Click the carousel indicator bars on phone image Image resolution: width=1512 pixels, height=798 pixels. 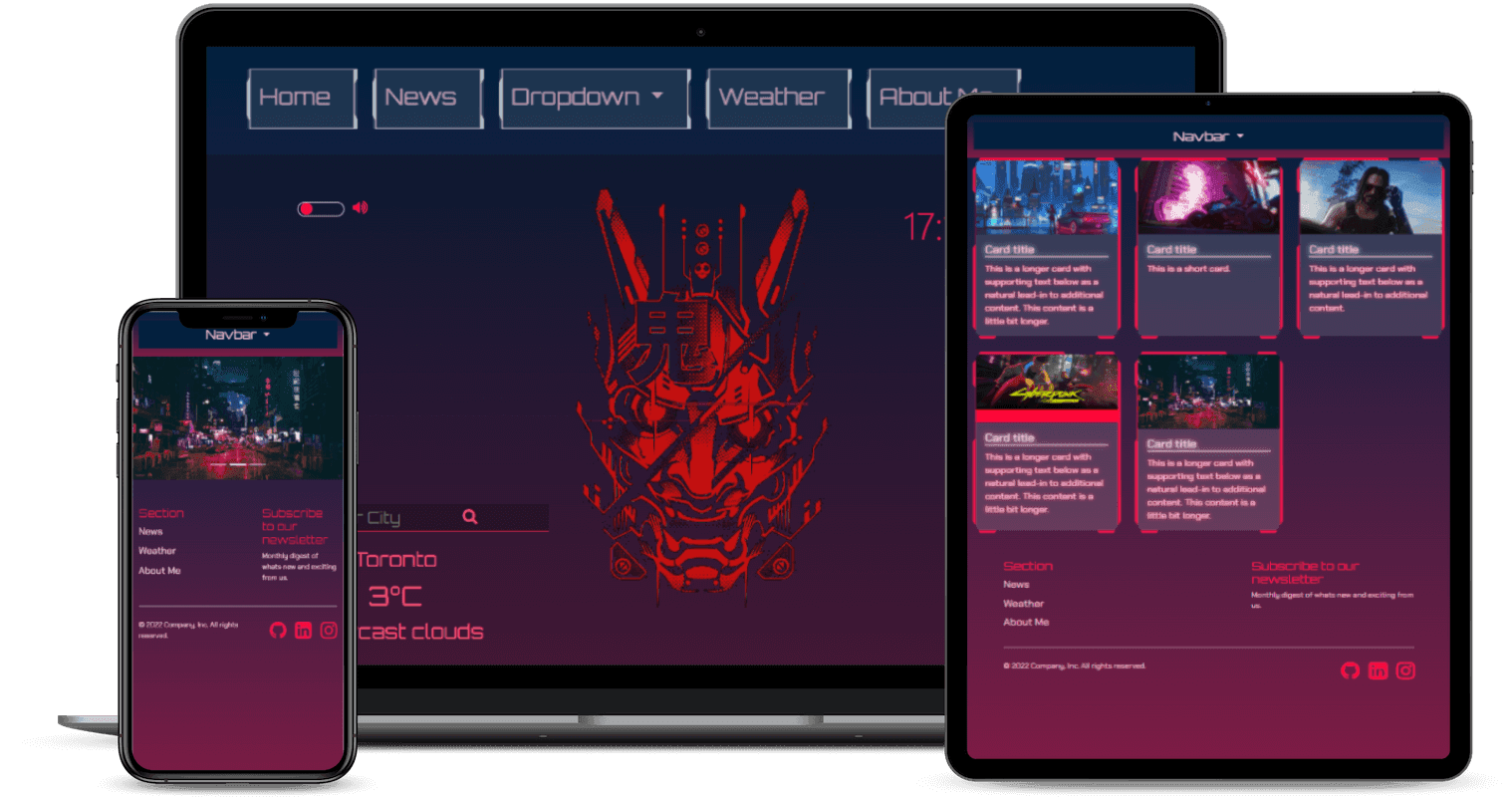pos(237,464)
